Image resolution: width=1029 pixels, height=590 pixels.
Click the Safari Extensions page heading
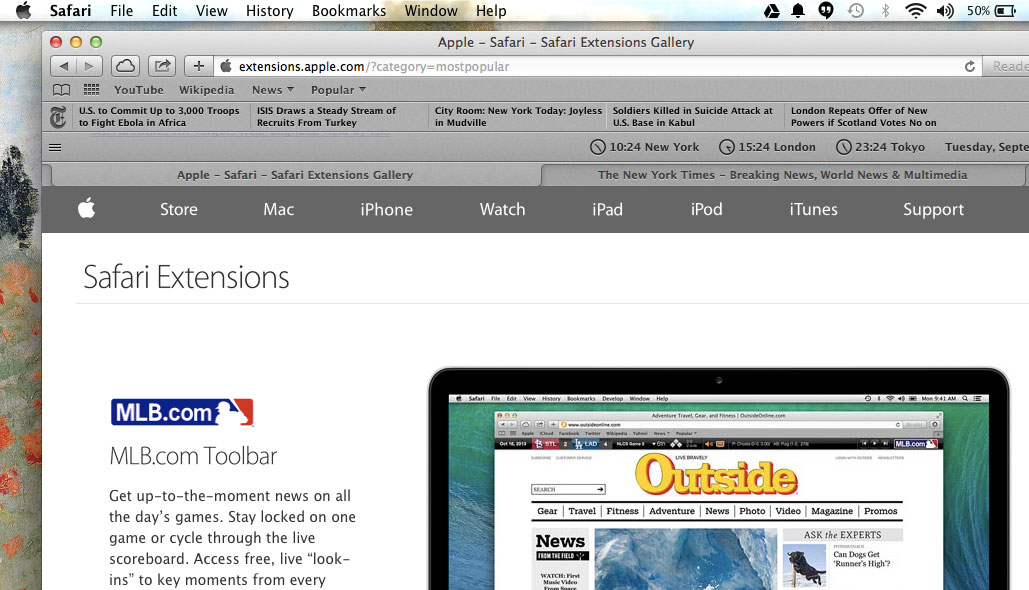click(186, 277)
